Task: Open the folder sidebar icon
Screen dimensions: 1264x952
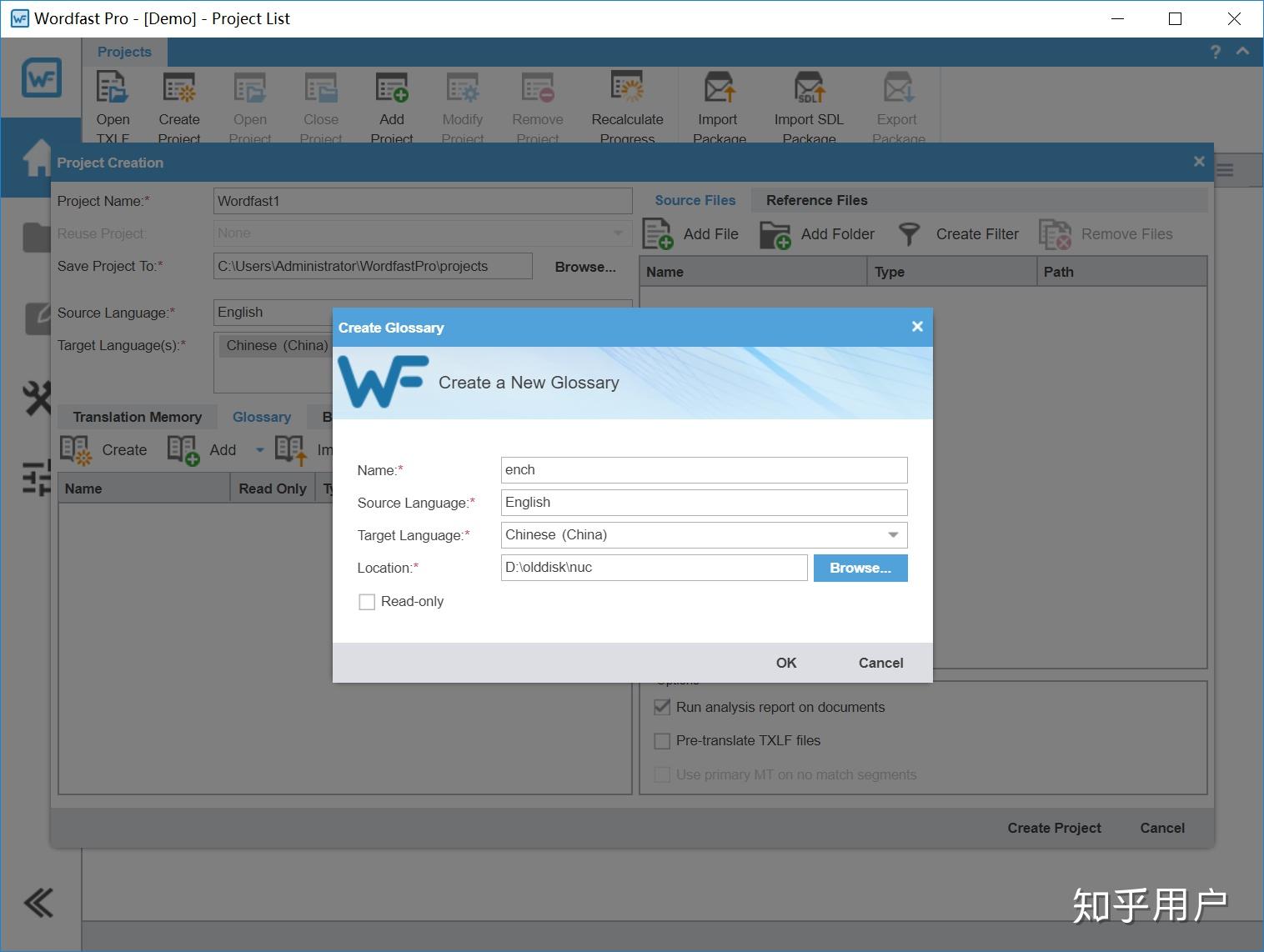Action: point(37,237)
